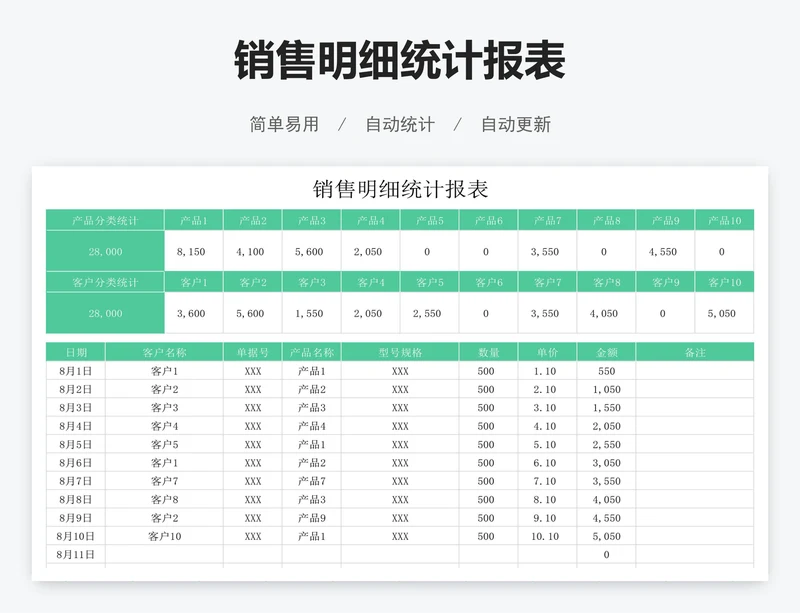Click 客户8 in the 8月8日 row
The height and width of the screenshot is (613, 800).
point(164,500)
